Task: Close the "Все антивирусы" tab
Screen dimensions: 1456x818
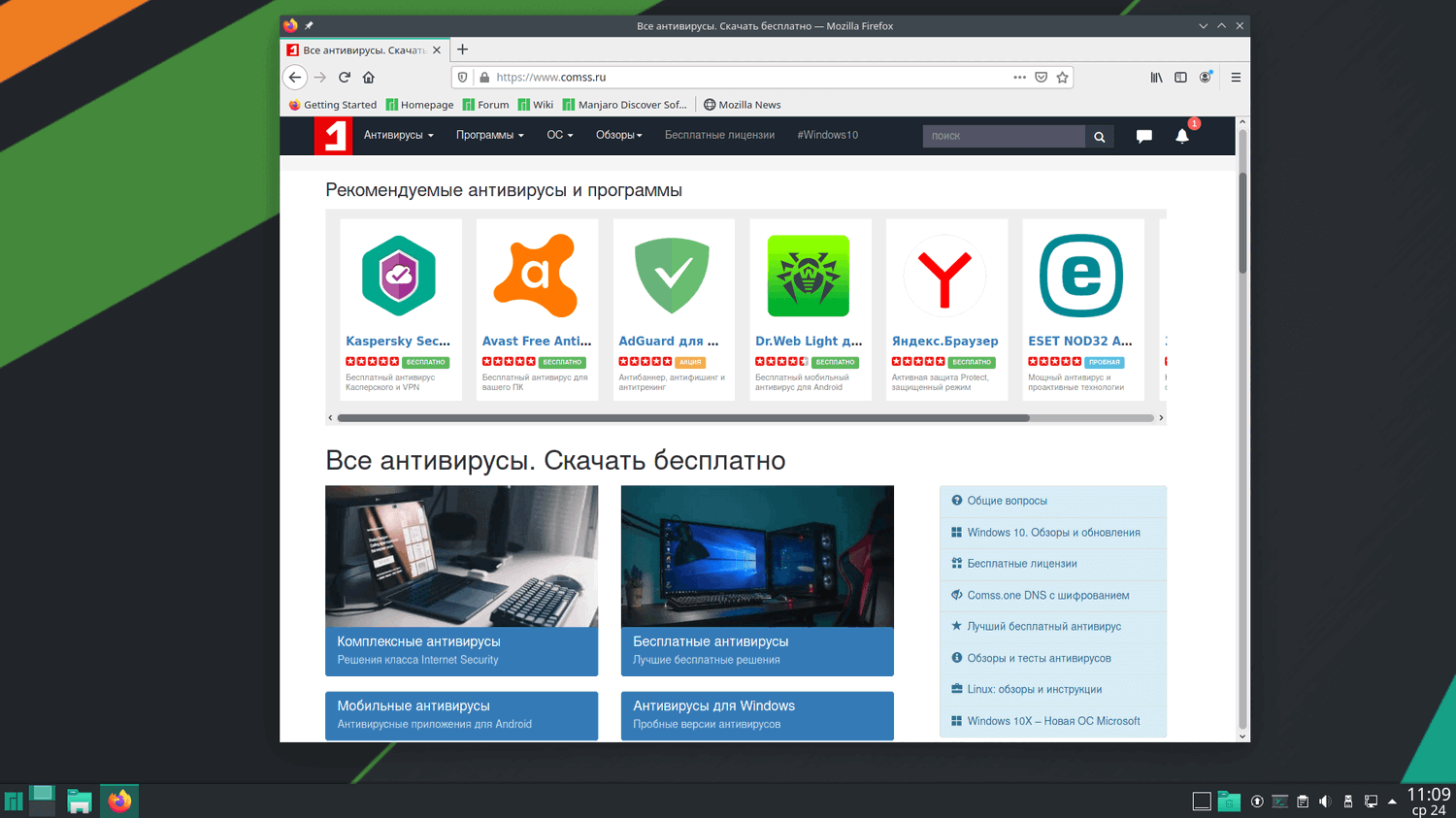Action: point(437,50)
